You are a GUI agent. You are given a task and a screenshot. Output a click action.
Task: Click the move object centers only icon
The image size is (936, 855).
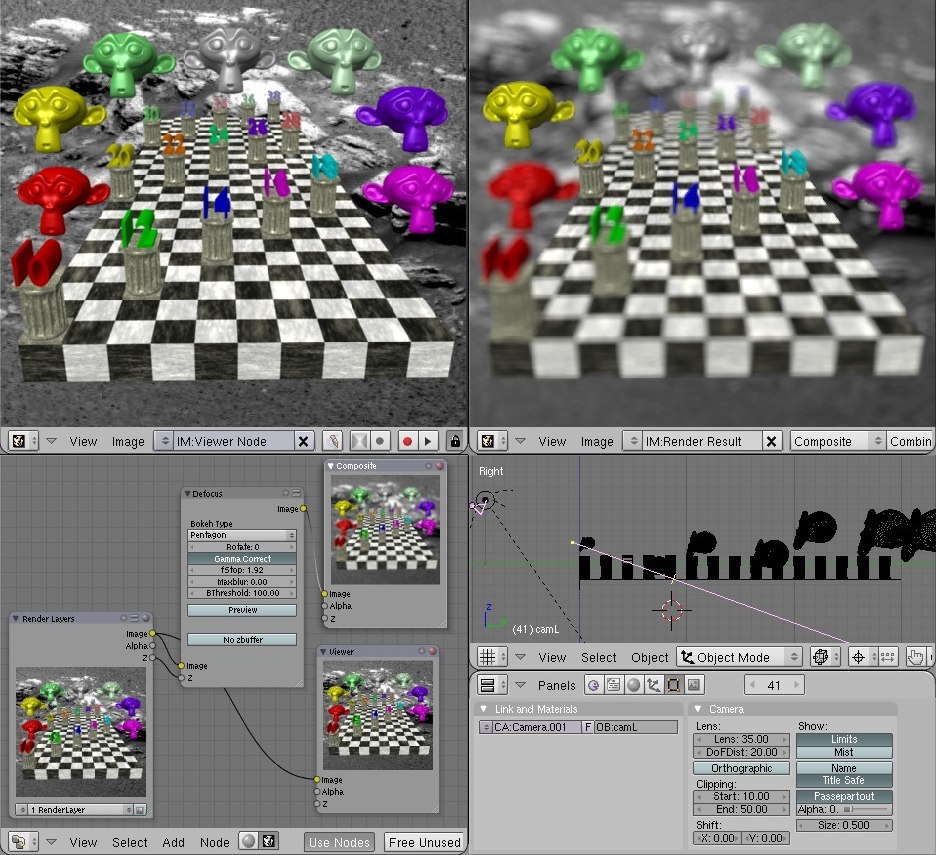pyautogui.click(x=888, y=657)
